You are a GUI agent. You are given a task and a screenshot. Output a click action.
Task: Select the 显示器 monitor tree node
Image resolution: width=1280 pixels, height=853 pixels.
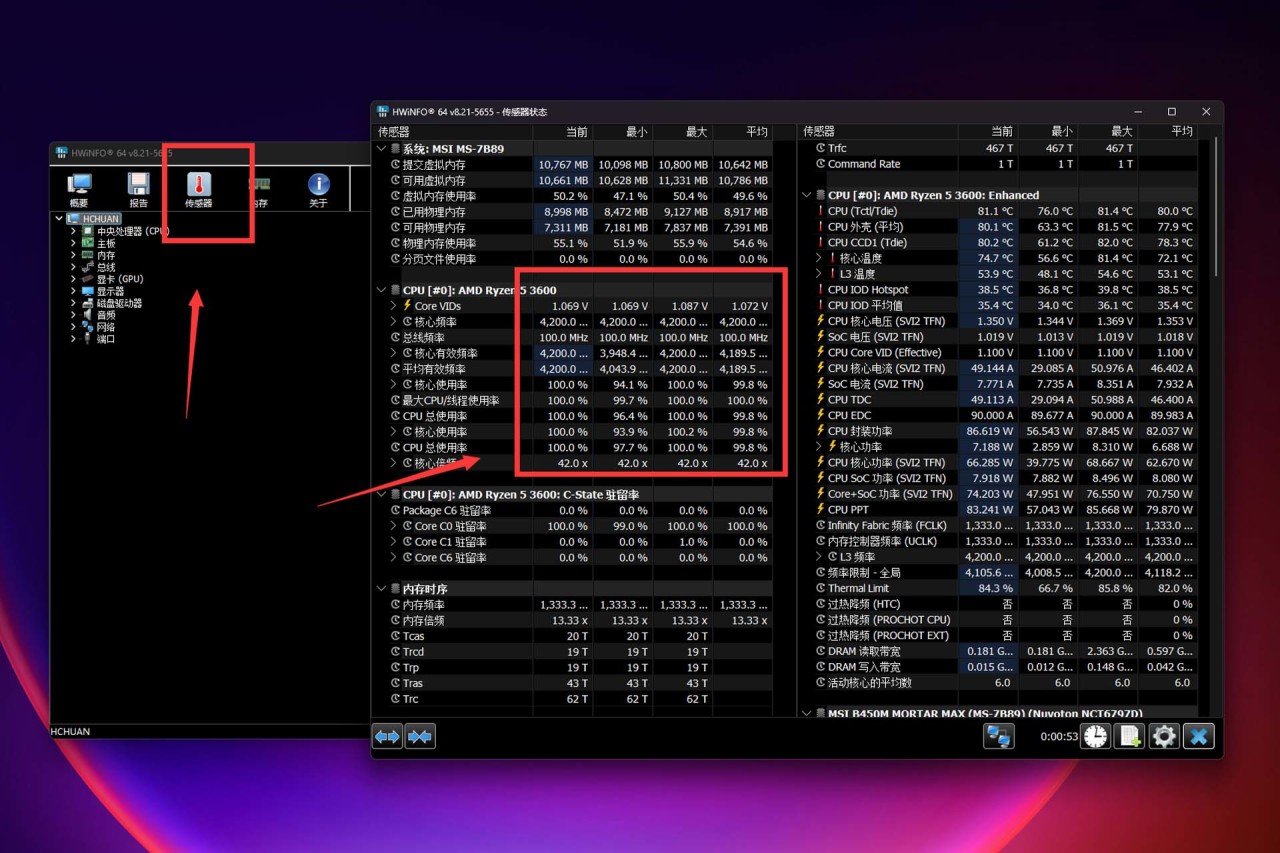(110, 291)
